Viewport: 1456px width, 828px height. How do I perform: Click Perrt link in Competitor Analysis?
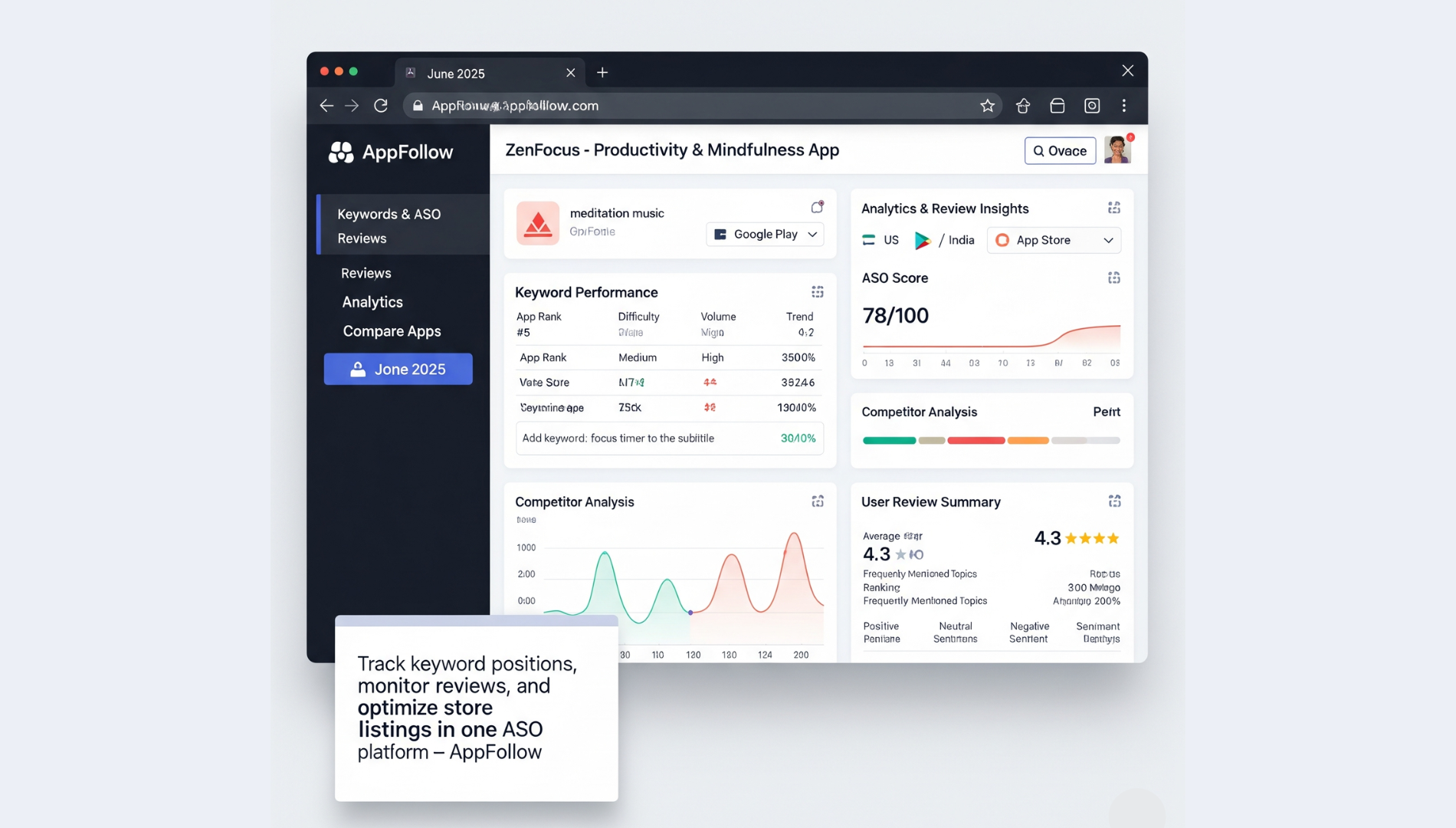click(x=1107, y=412)
